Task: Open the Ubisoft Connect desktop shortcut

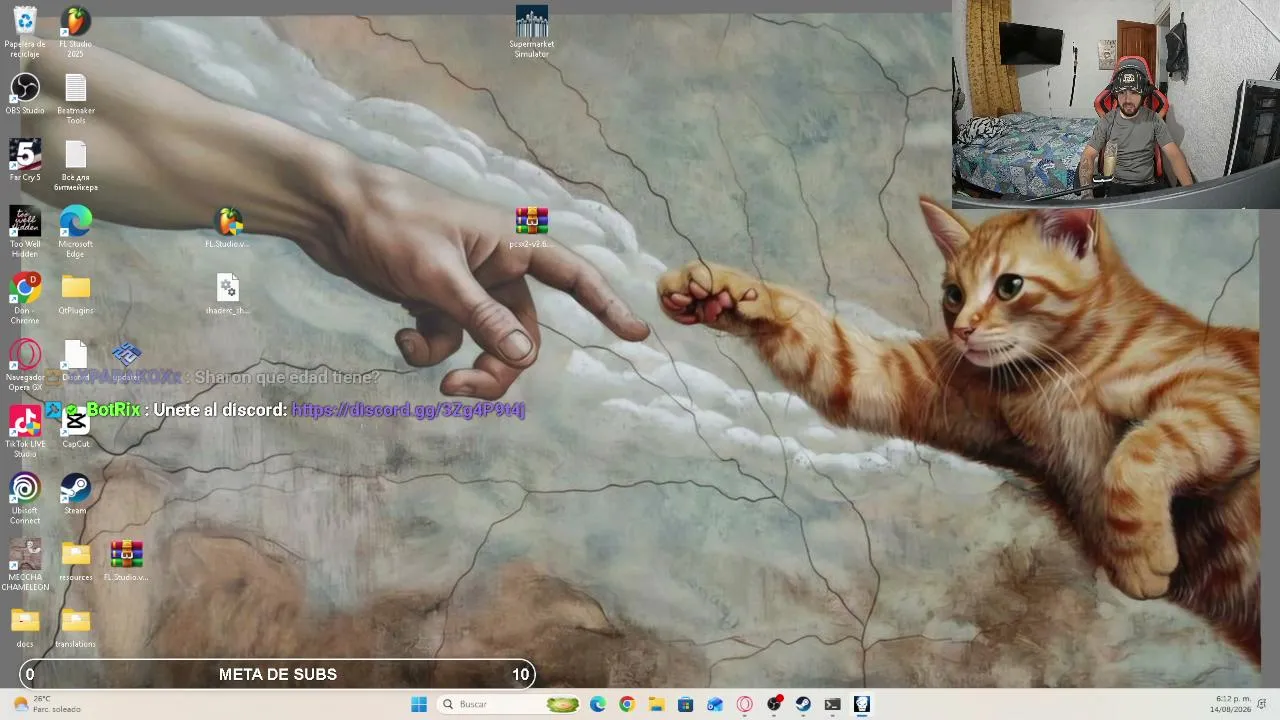Action: tap(25, 499)
